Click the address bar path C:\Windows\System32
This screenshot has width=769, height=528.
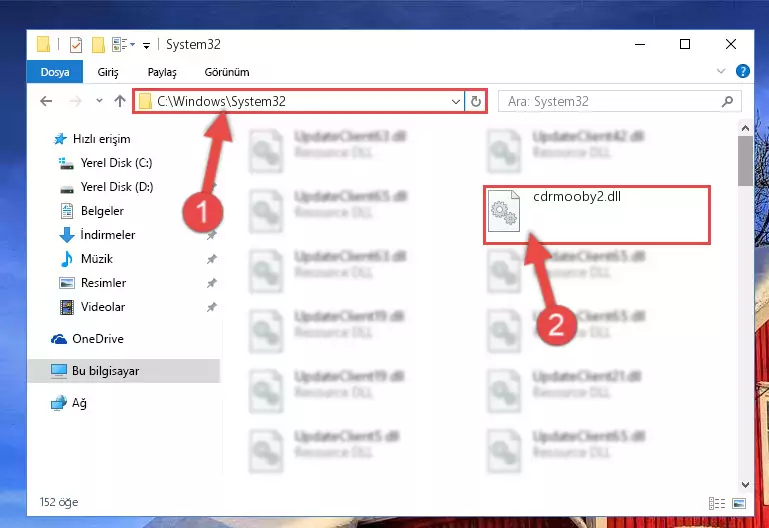pos(221,101)
